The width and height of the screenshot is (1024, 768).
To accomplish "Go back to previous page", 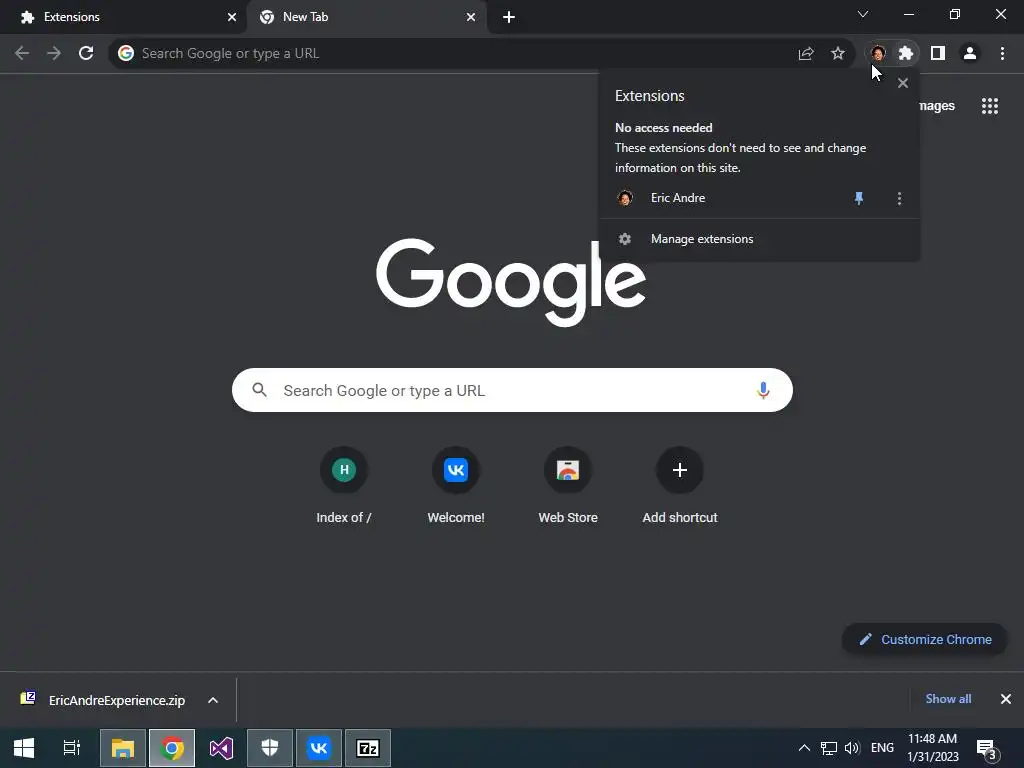I will pyautogui.click(x=22, y=53).
